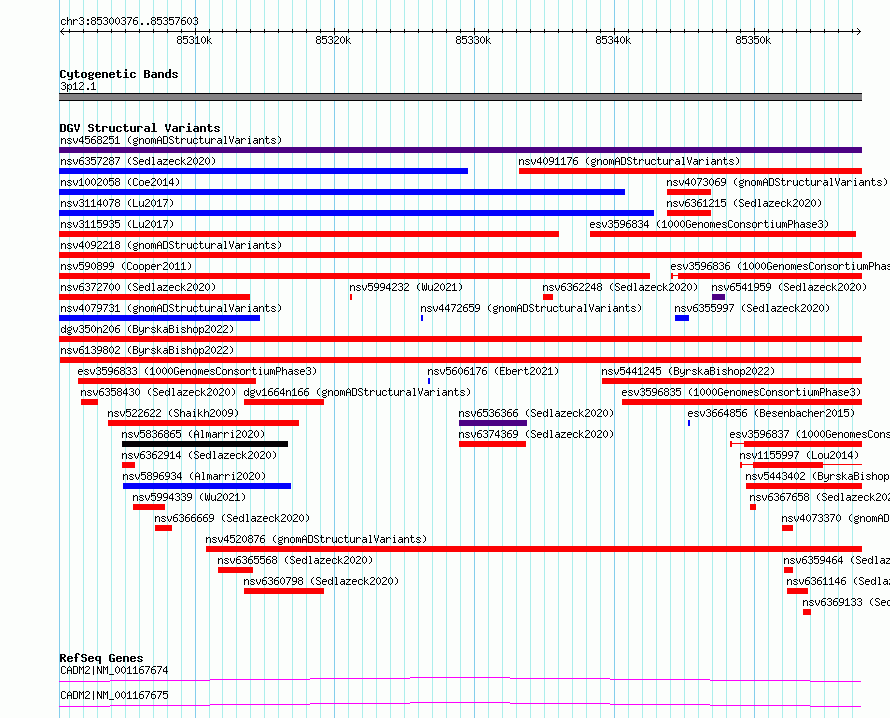Select nsv6369133 variant label
890x718 pixels.
coord(846,602)
